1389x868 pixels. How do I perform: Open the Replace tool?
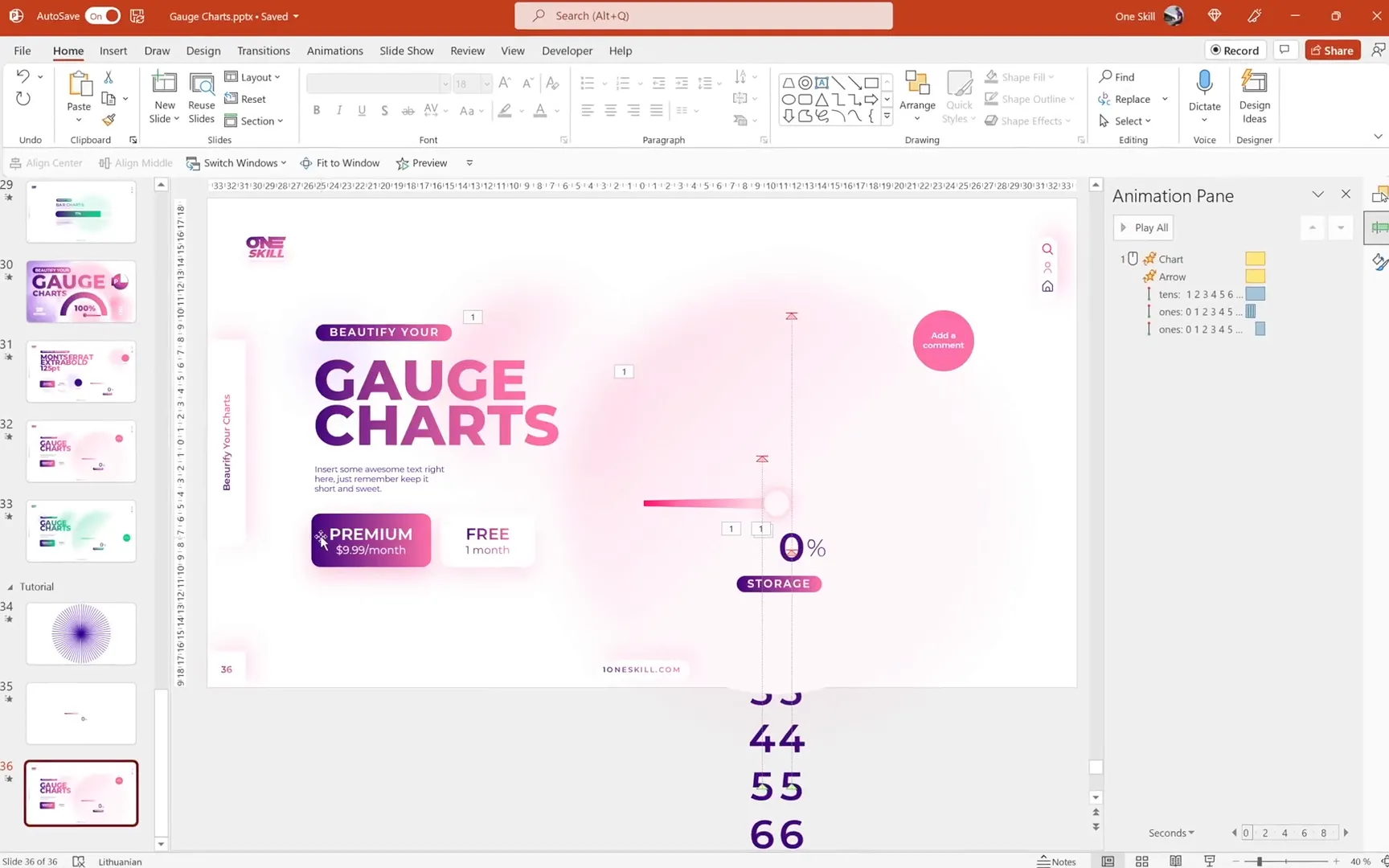pos(1130,99)
